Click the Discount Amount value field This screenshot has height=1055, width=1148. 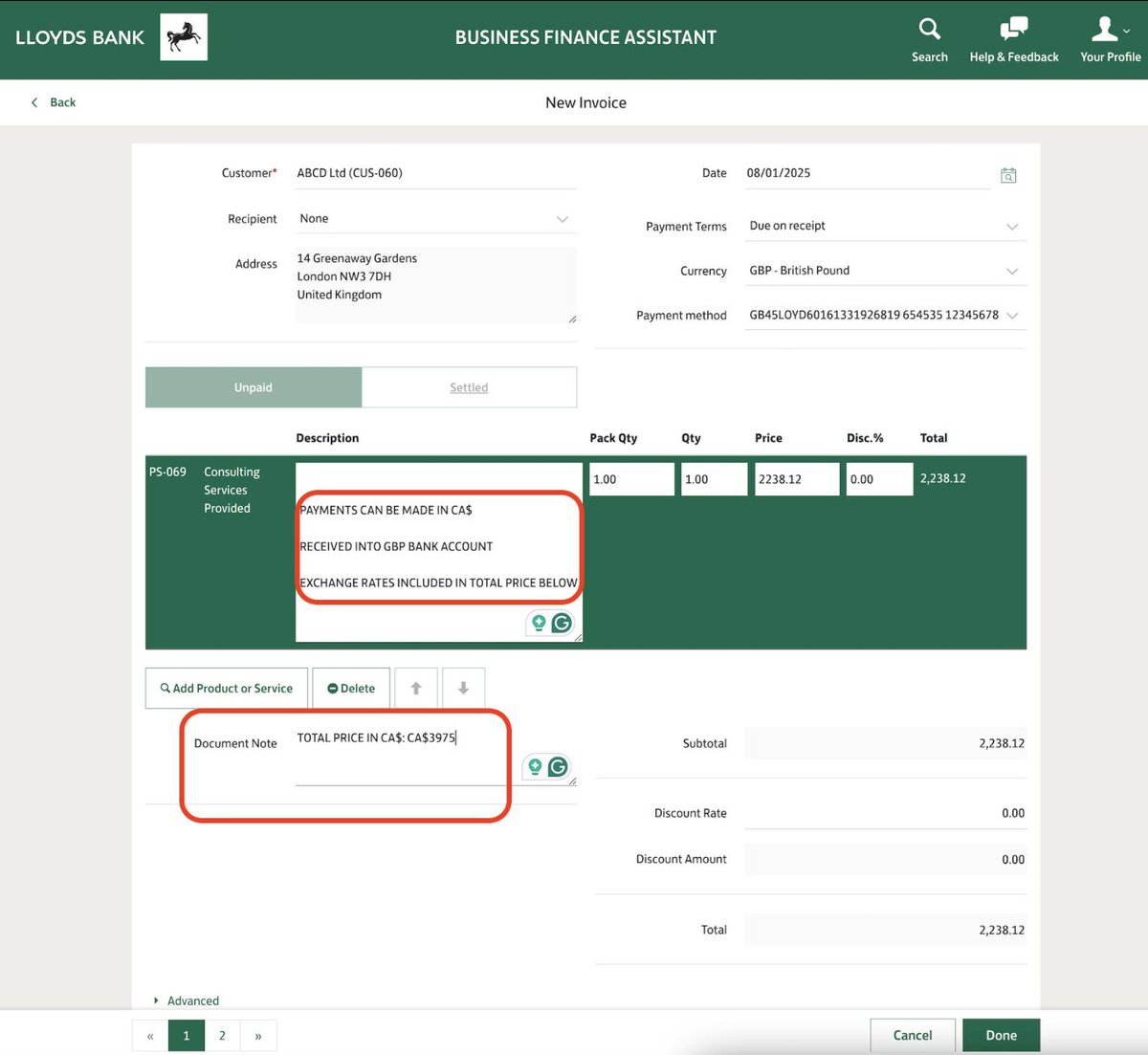tap(885, 859)
